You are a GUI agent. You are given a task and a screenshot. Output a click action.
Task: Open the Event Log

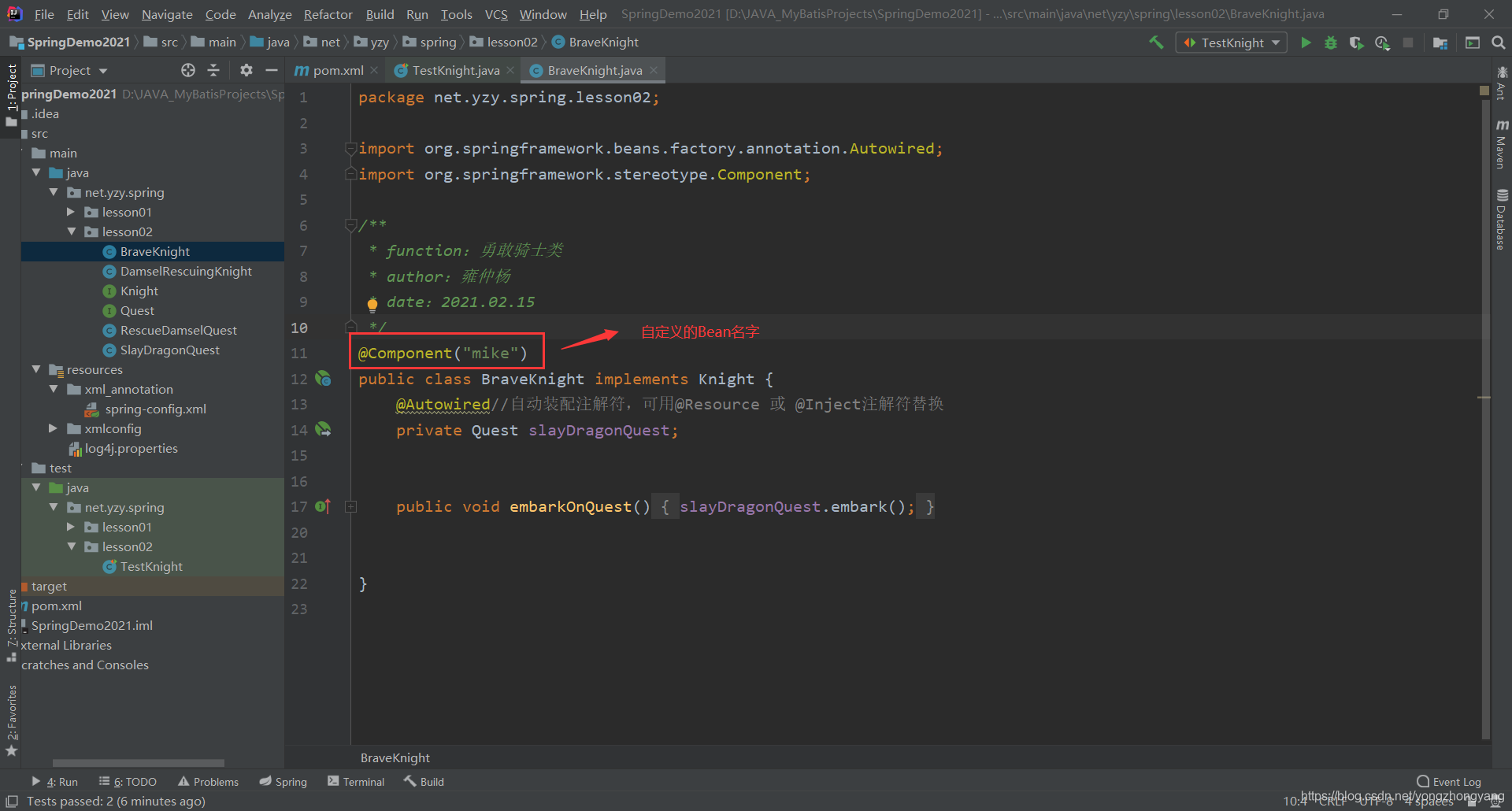[1449, 782]
